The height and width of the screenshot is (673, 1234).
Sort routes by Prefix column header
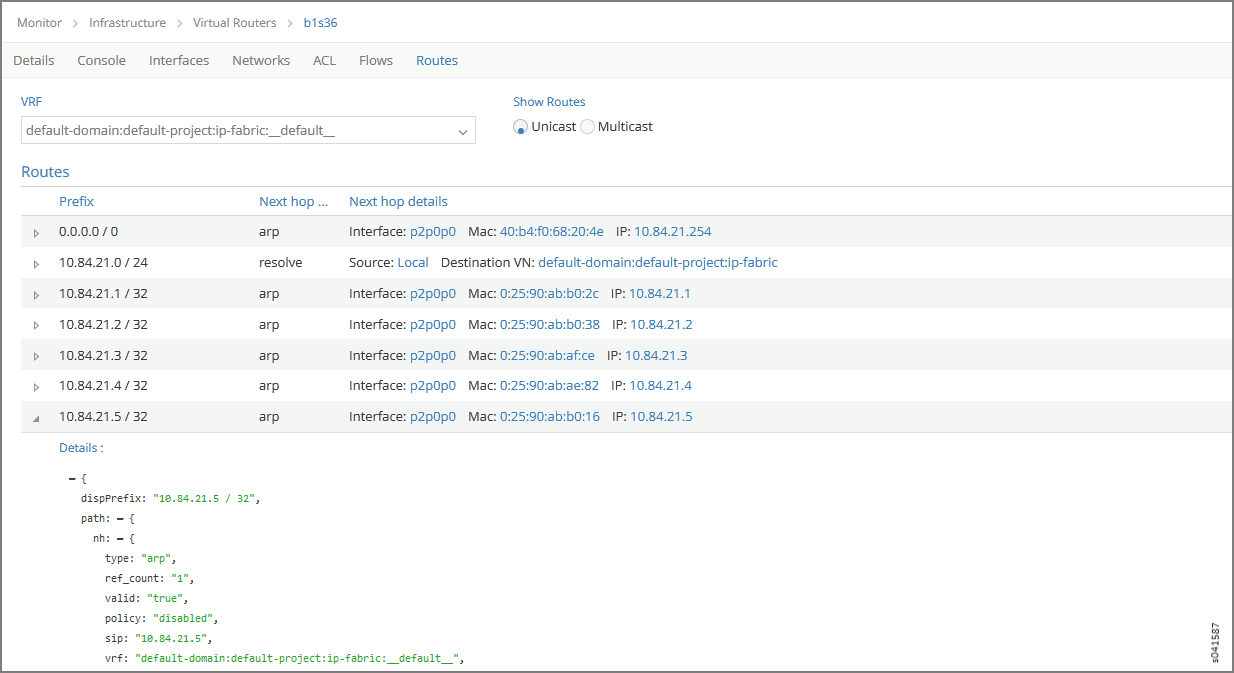[76, 202]
